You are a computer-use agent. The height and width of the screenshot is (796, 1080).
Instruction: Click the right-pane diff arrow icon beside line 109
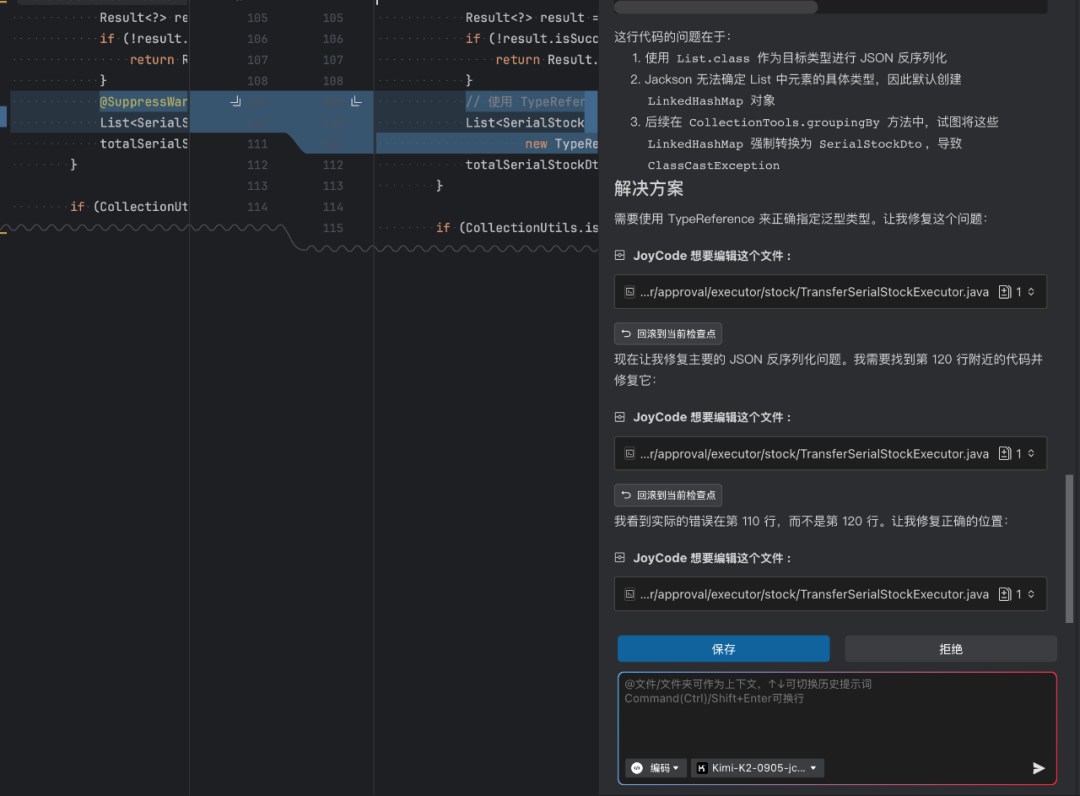356,101
